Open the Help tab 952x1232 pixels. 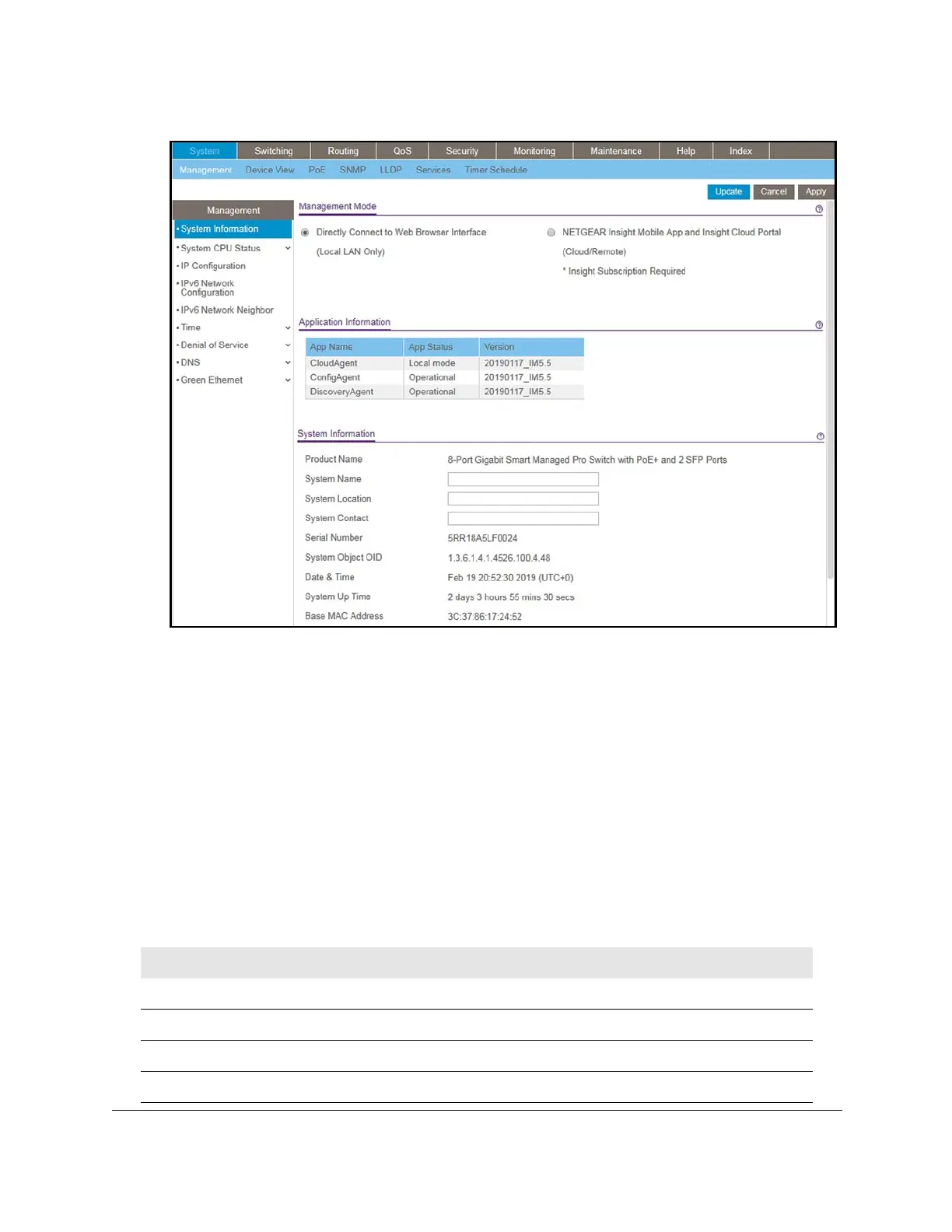(686, 151)
